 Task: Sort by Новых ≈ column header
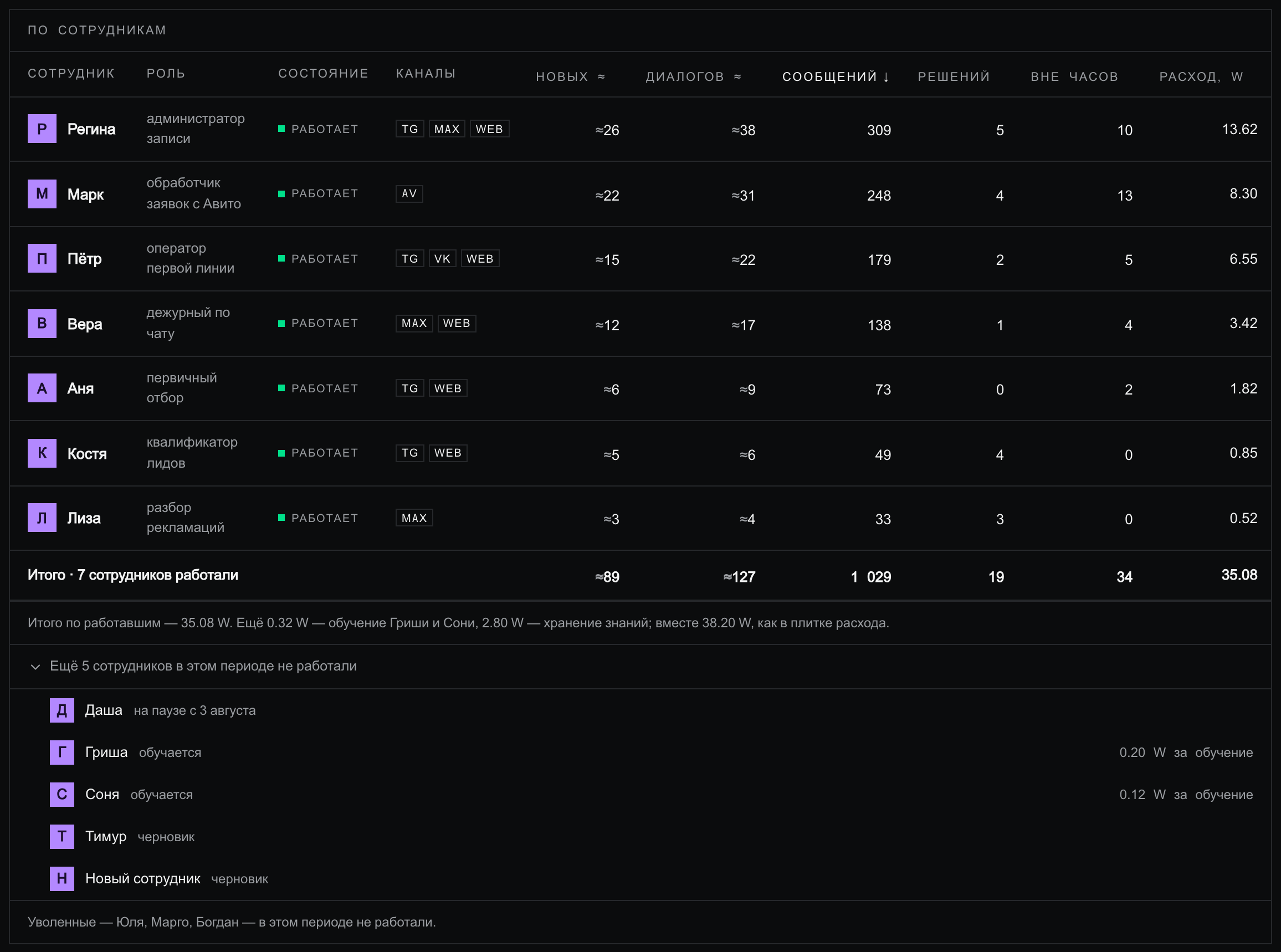point(571,76)
